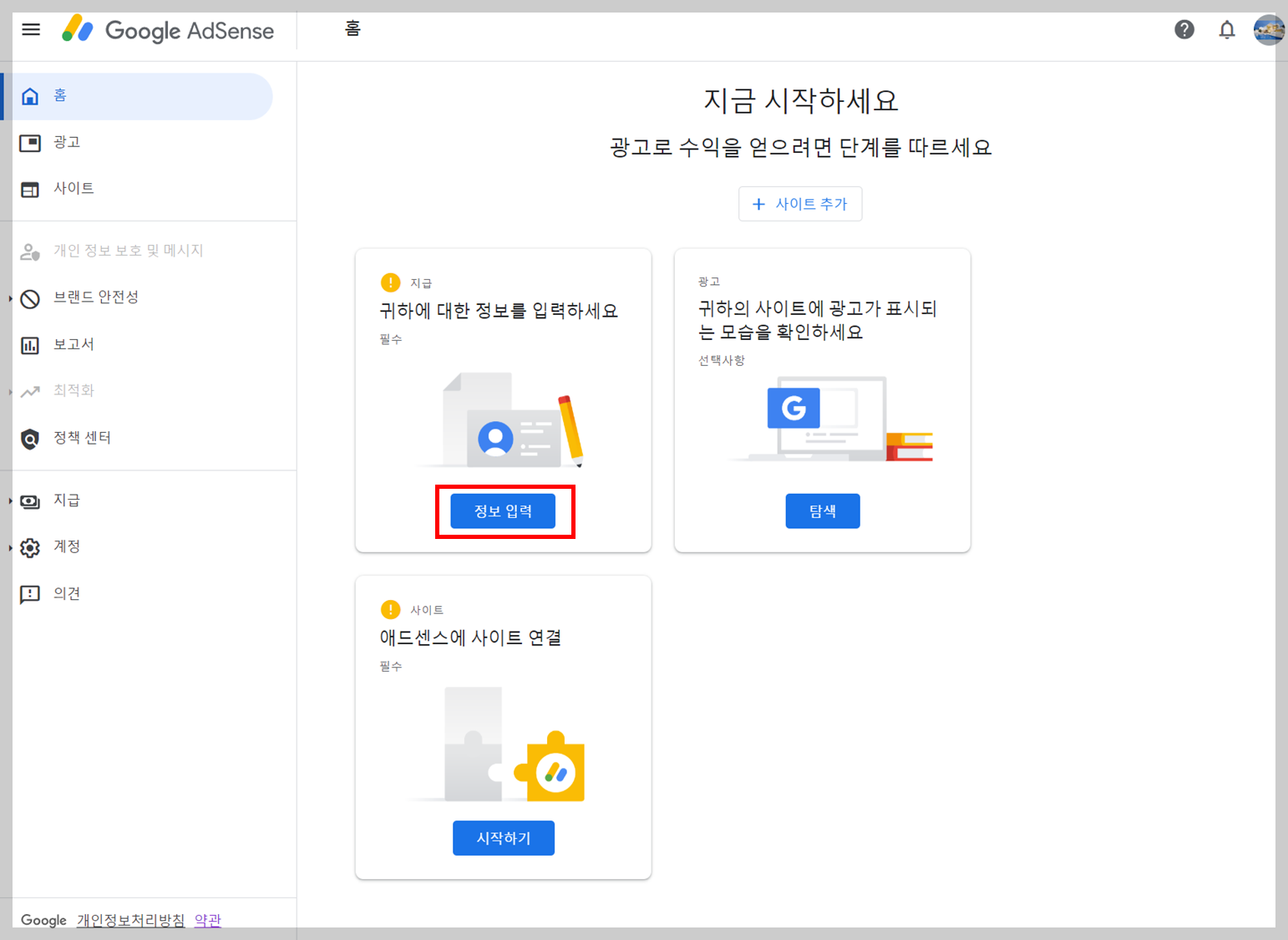Click the 탐색 button
Viewport: 1288px width, 940px height.
click(823, 511)
